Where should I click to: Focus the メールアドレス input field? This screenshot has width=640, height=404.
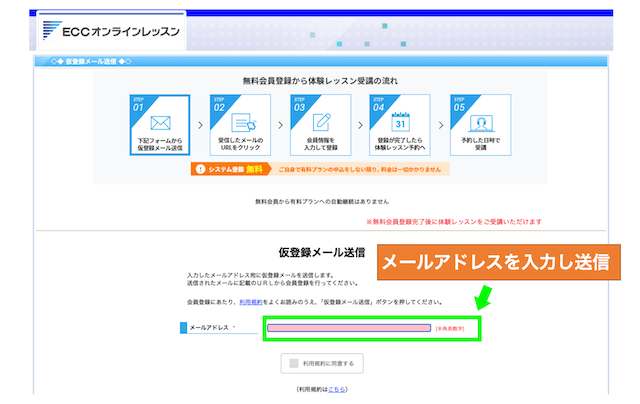click(349, 328)
